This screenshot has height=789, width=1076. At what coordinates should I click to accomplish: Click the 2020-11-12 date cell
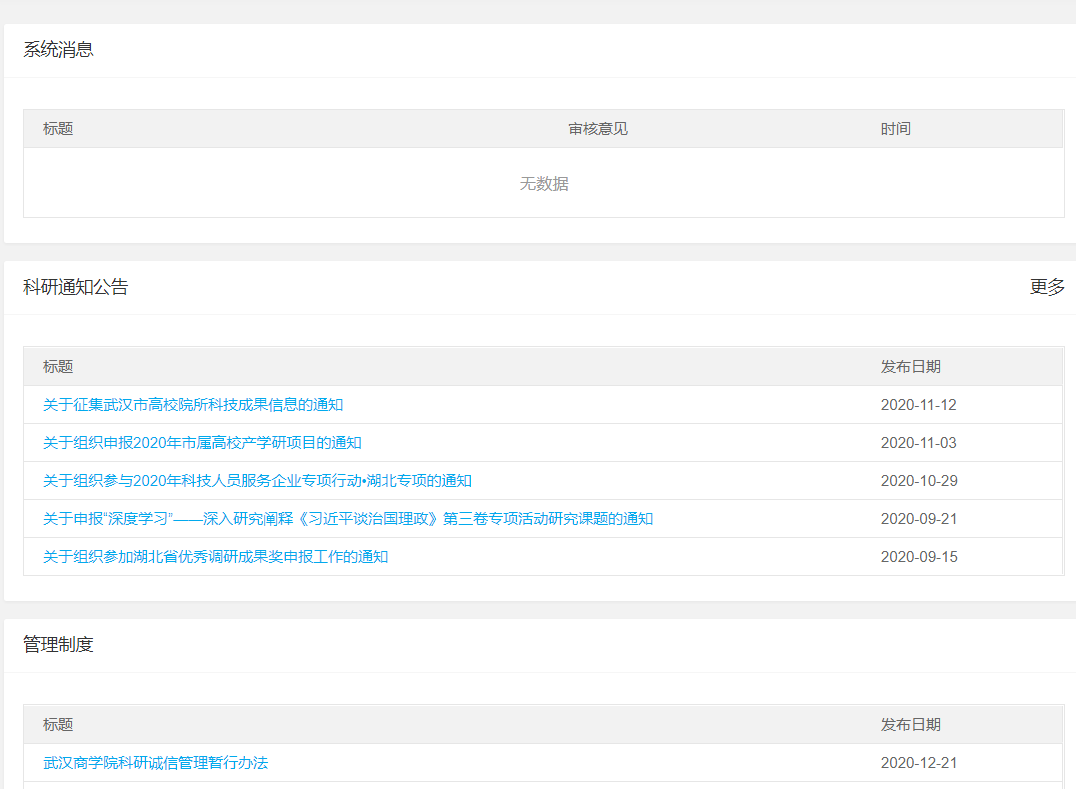click(x=918, y=405)
